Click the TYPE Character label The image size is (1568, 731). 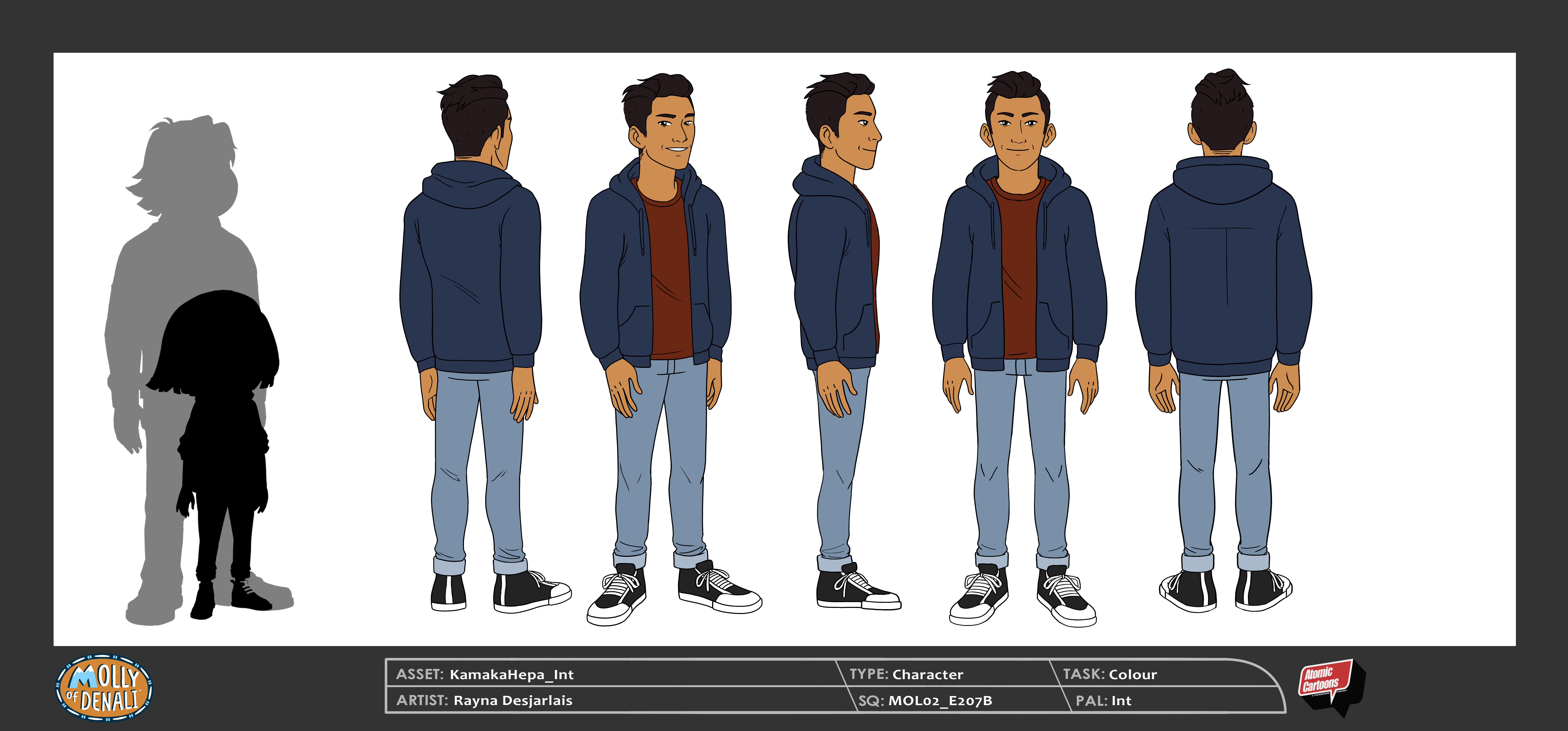click(x=906, y=674)
